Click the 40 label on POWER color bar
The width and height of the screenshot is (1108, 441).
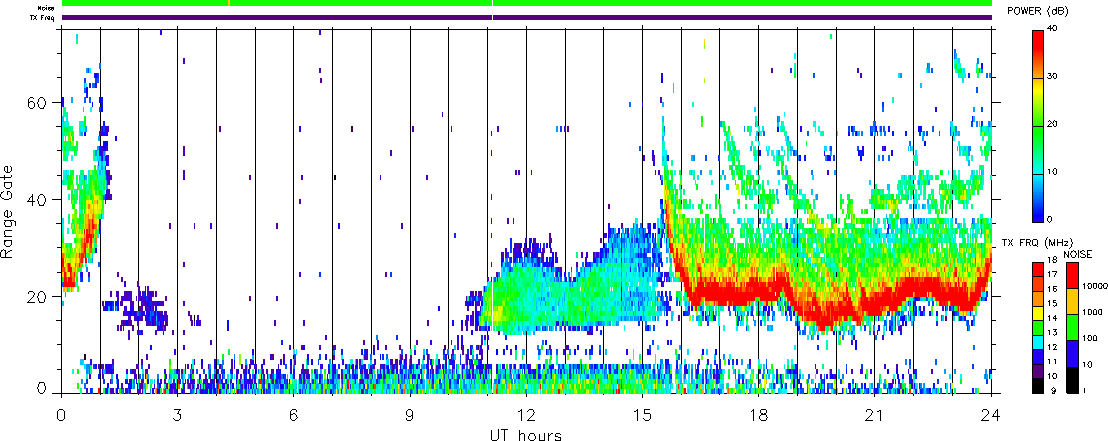pos(1054,30)
